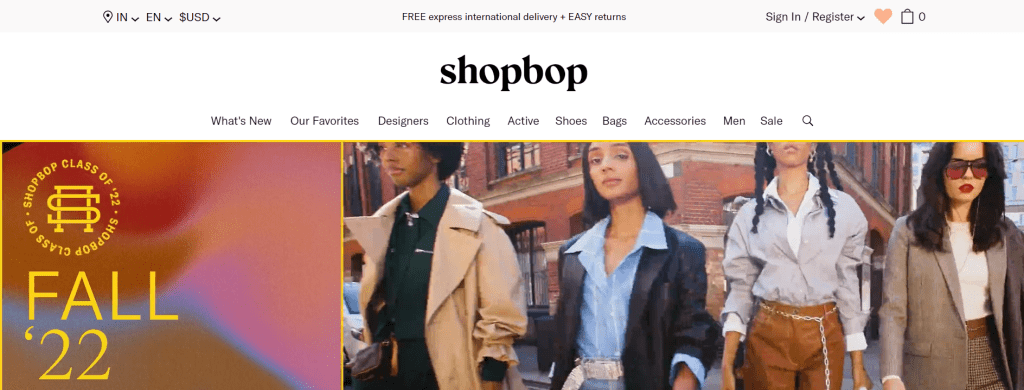Click the Fall '22 promo banner
The width and height of the screenshot is (1024, 390).
(x=171, y=265)
